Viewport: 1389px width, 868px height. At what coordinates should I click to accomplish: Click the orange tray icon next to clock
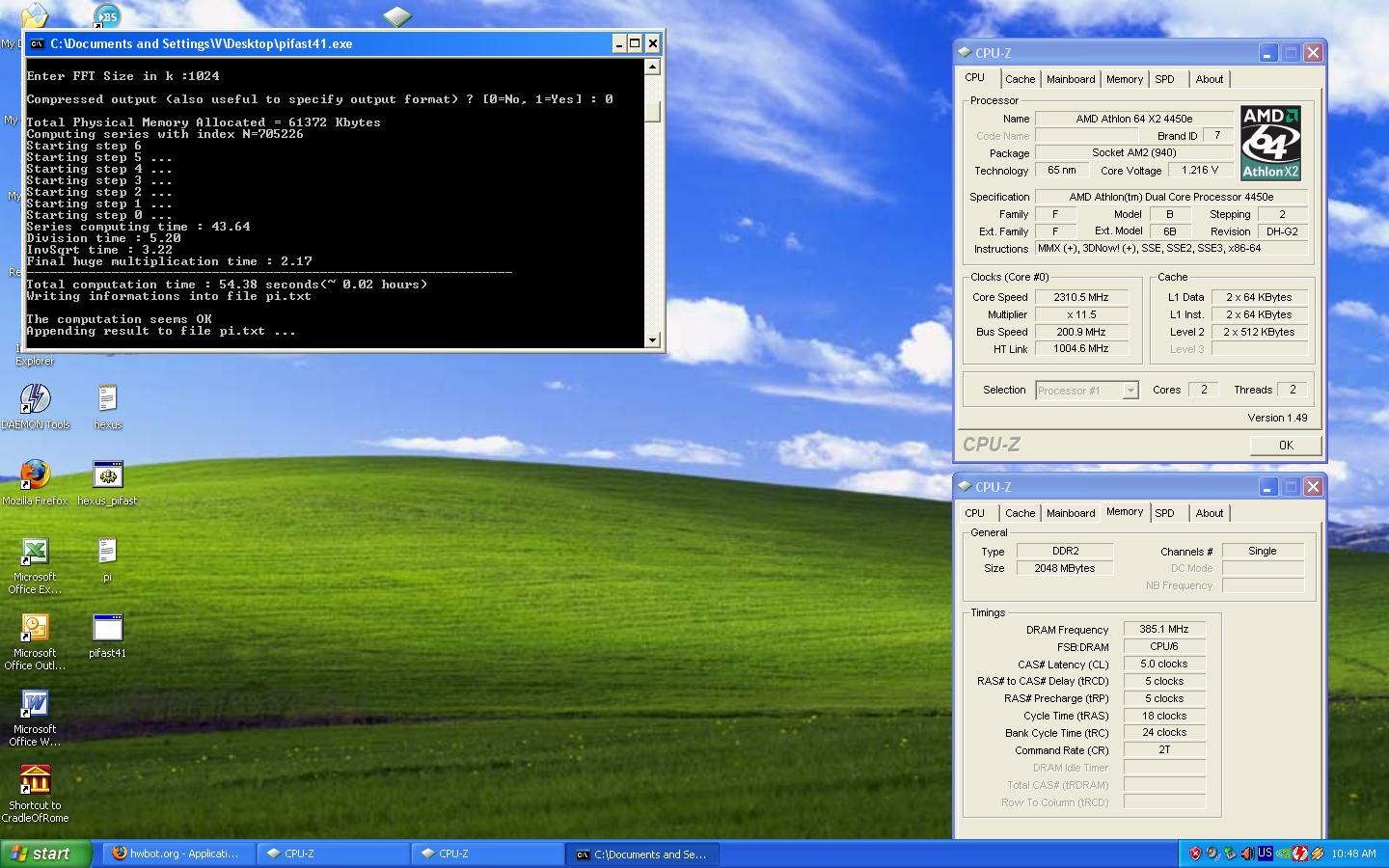[x=1318, y=854]
